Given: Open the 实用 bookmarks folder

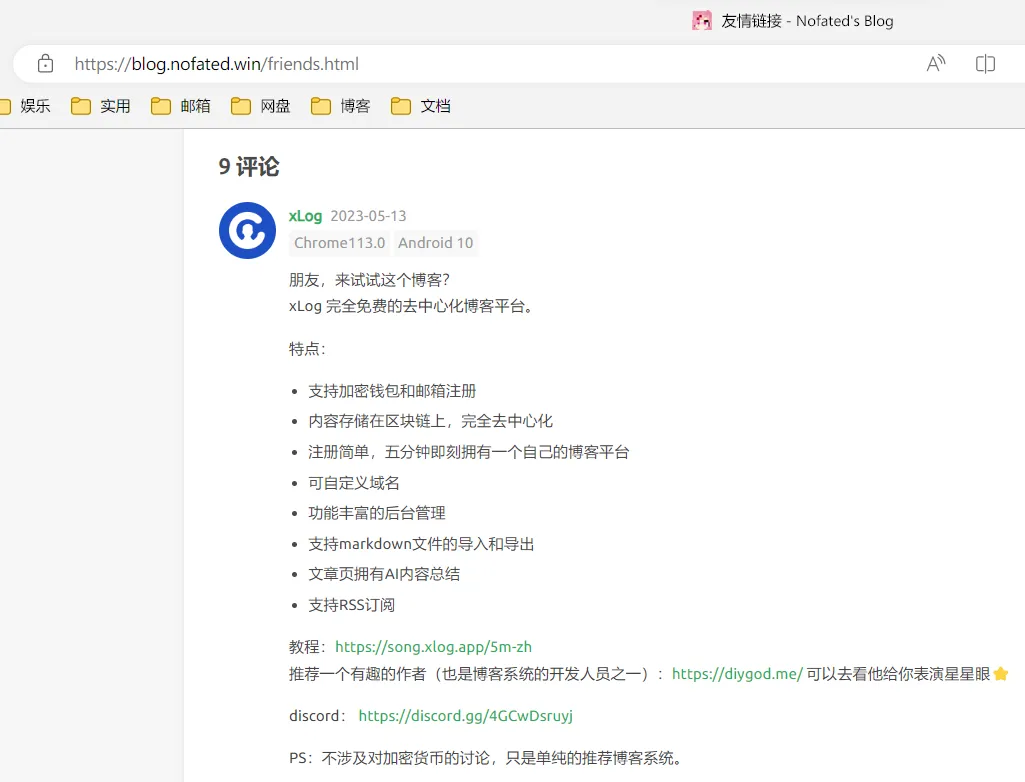Looking at the screenshot, I should click(x=101, y=106).
